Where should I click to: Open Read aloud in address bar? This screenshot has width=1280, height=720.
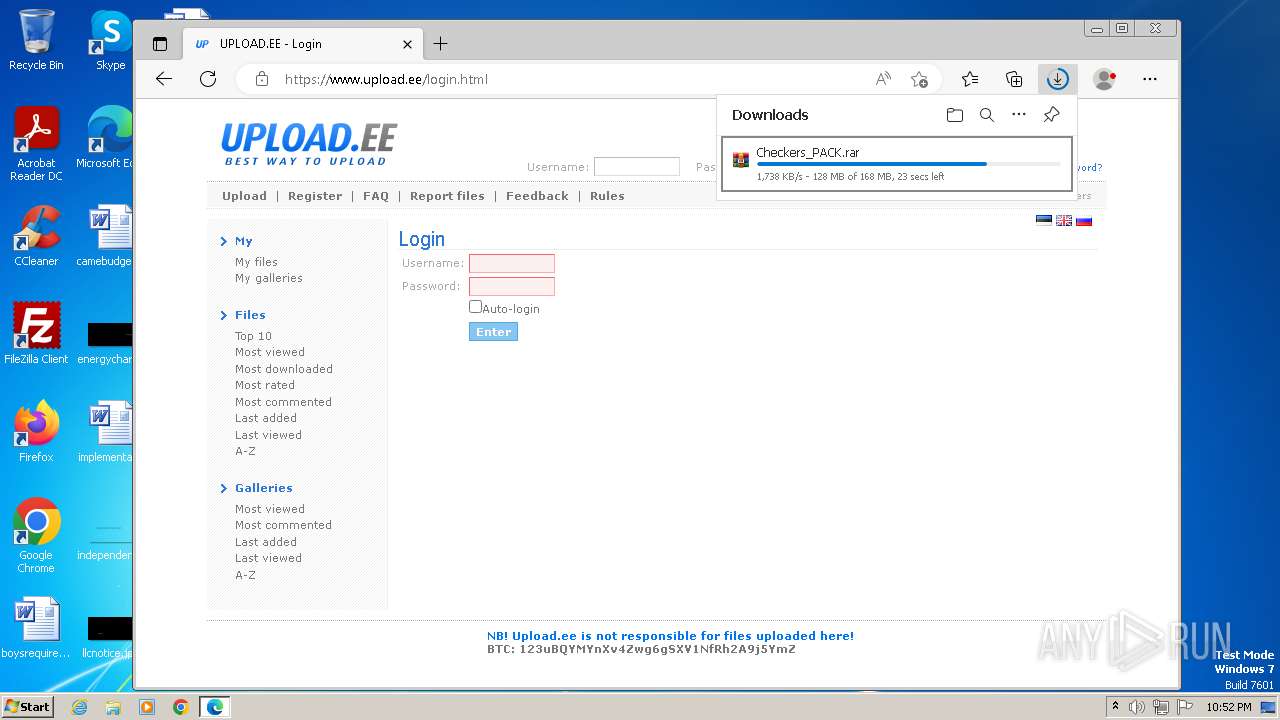883,79
